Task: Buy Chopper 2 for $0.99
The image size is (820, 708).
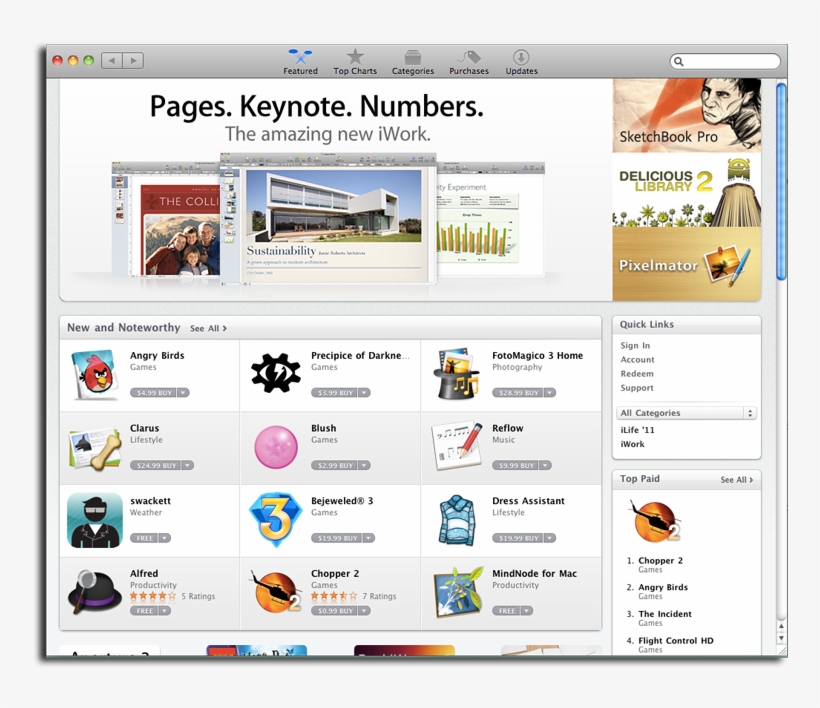Action: [334, 611]
